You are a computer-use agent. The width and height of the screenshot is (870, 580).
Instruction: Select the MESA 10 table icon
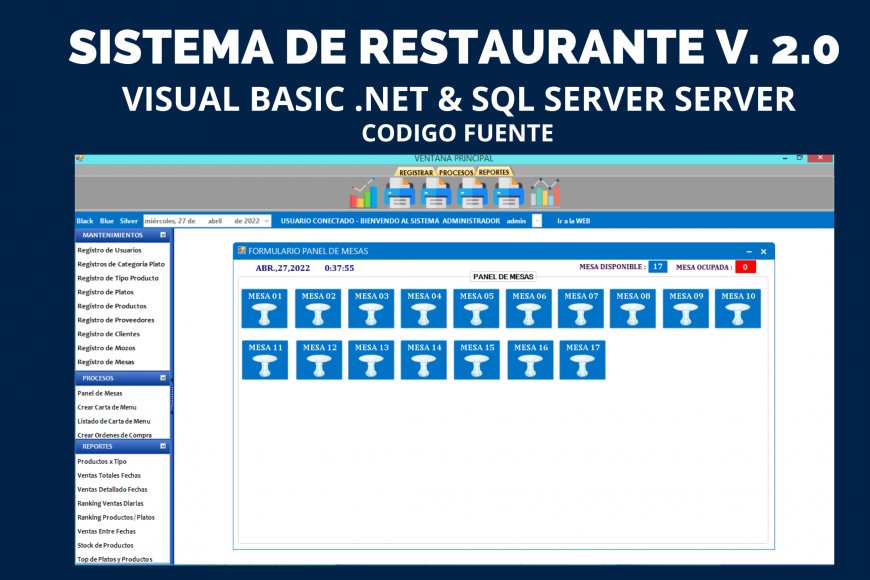pyautogui.click(x=740, y=310)
